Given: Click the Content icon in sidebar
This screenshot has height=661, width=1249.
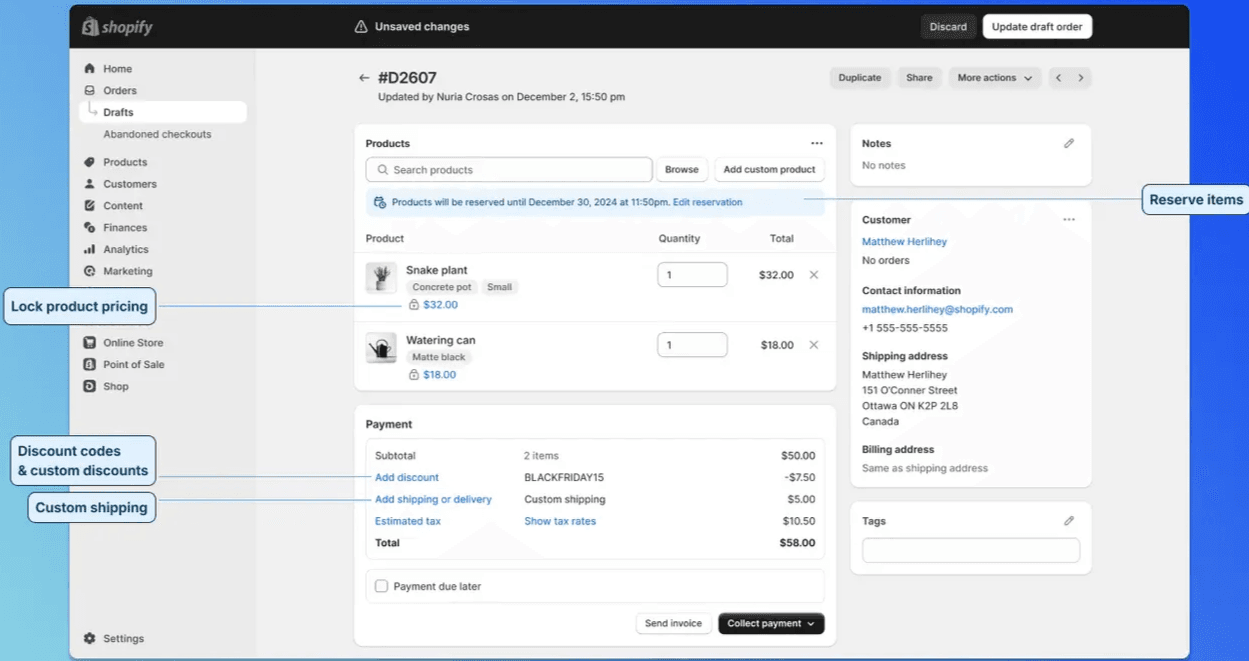Looking at the screenshot, I should [x=90, y=206].
